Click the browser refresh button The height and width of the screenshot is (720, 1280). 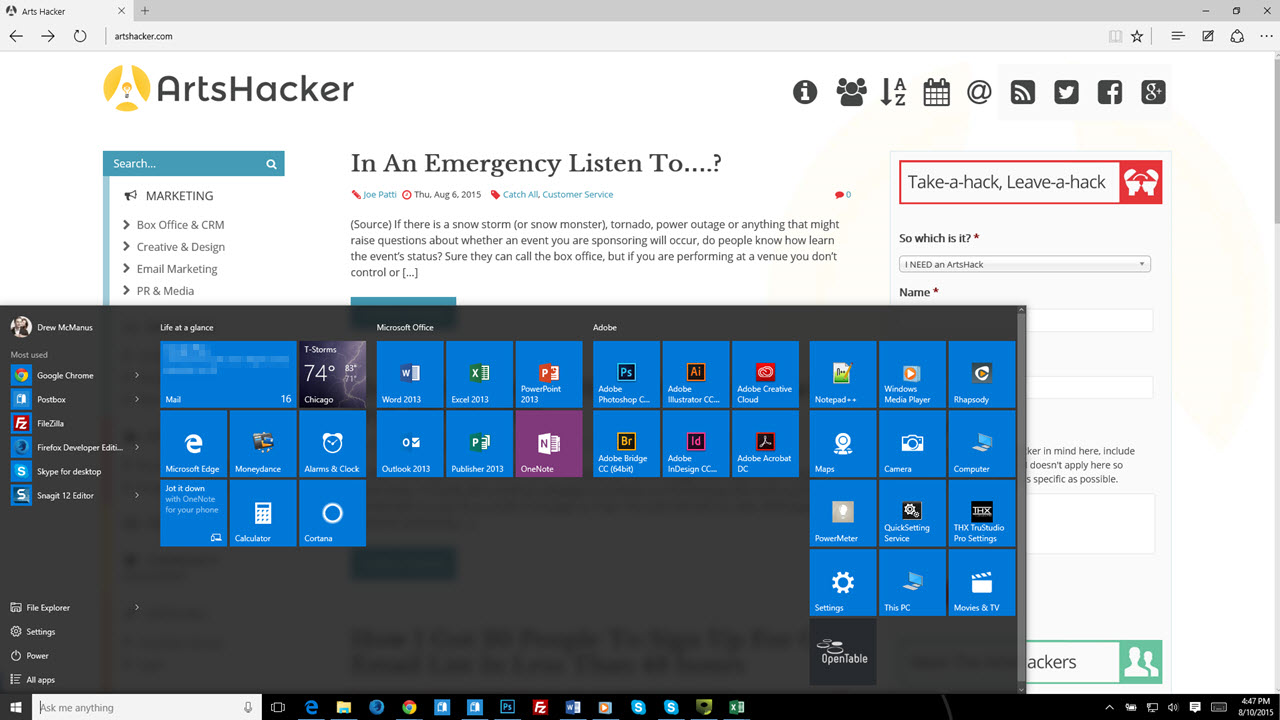click(80, 36)
